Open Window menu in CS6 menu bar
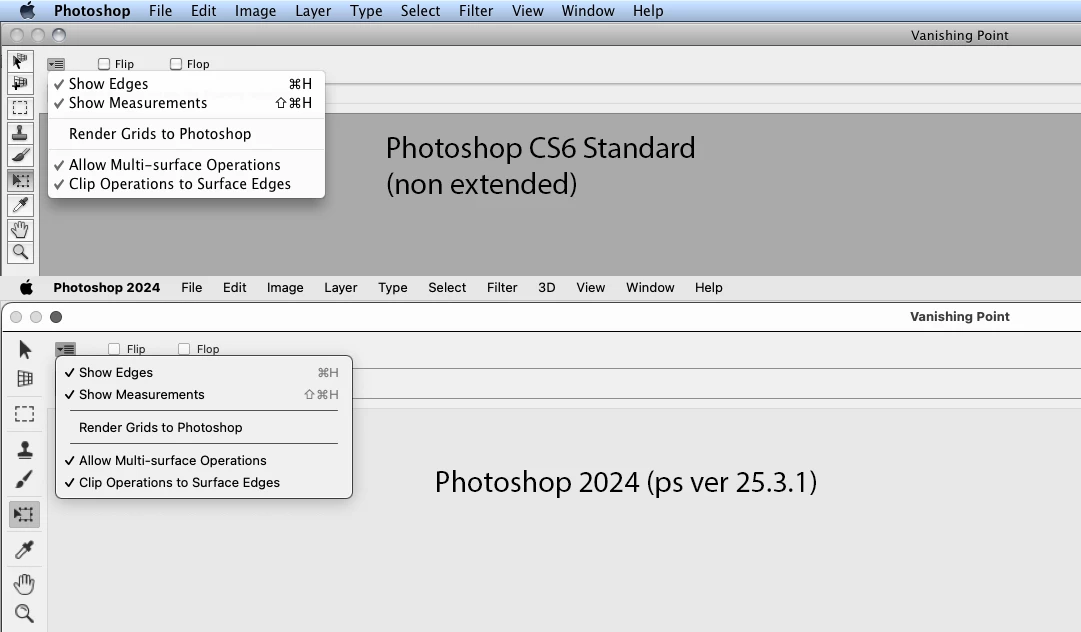 pos(588,11)
